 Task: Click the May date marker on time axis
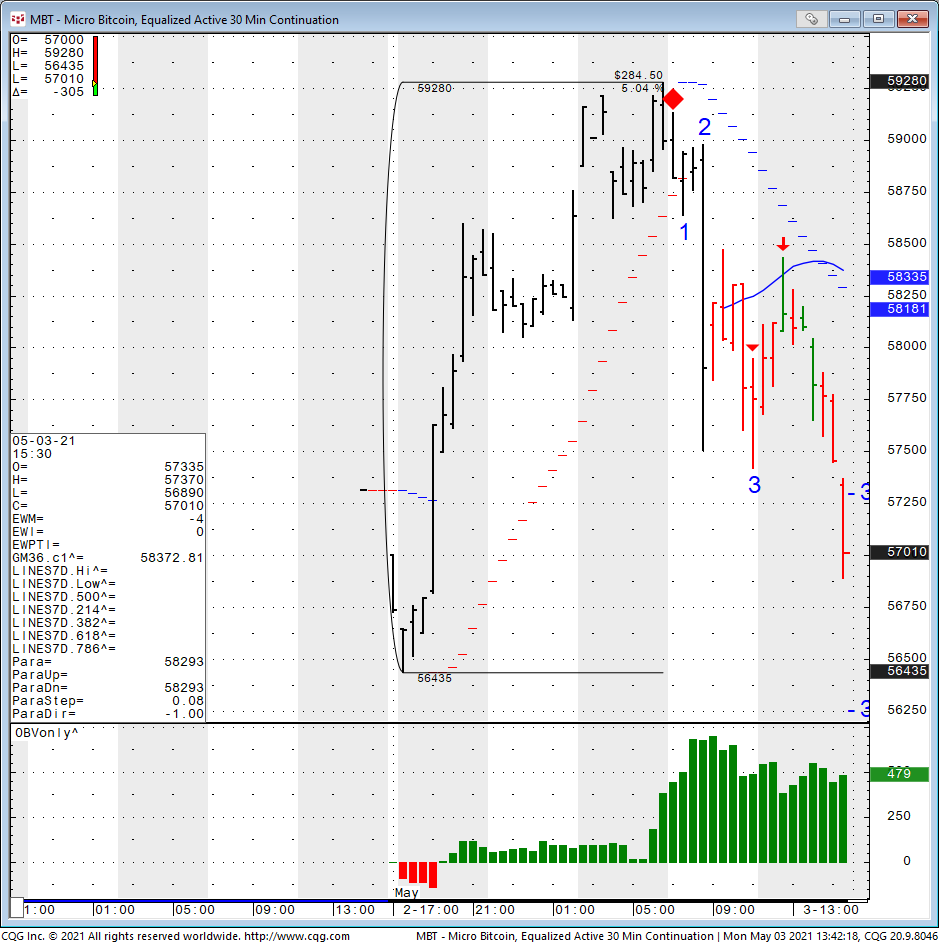click(x=407, y=892)
